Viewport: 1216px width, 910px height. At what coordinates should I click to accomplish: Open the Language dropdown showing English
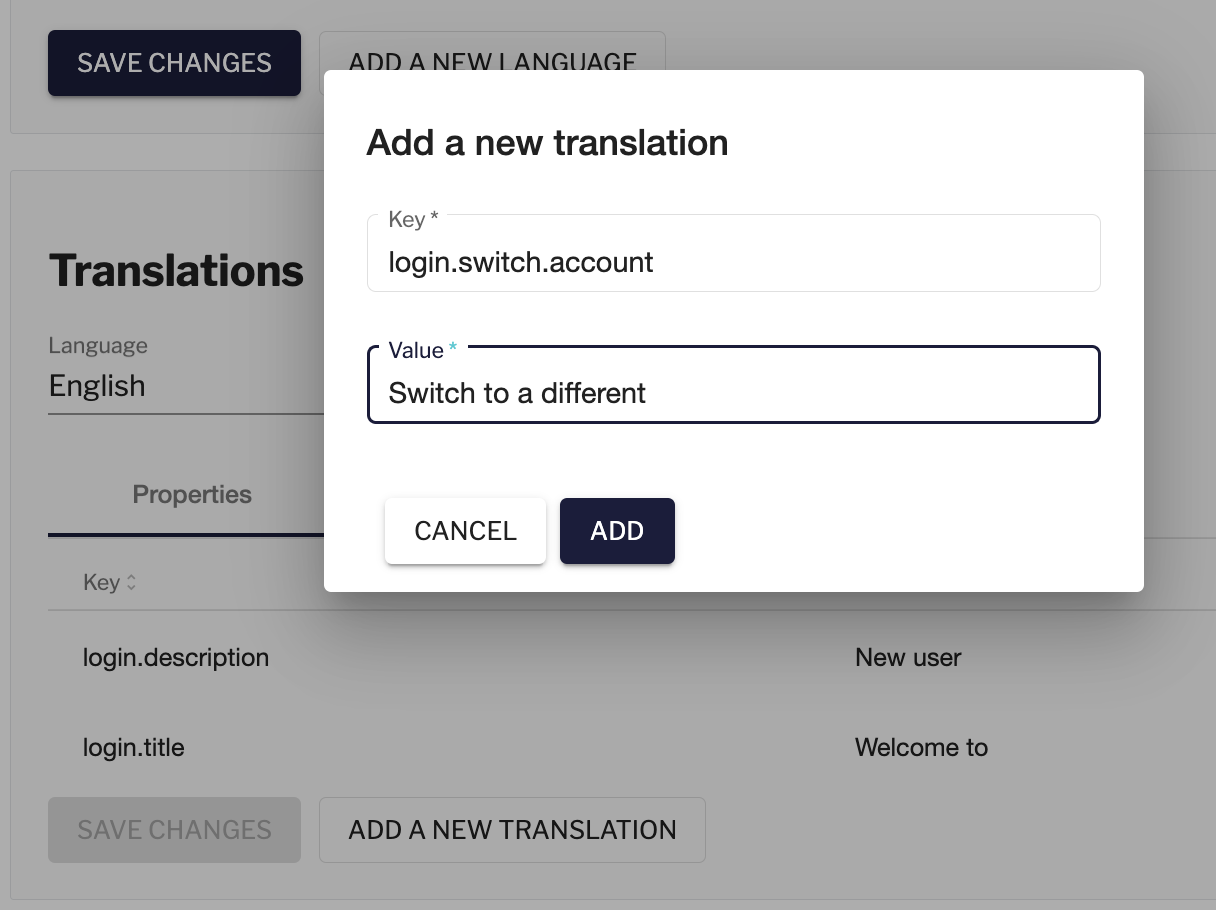(x=185, y=386)
